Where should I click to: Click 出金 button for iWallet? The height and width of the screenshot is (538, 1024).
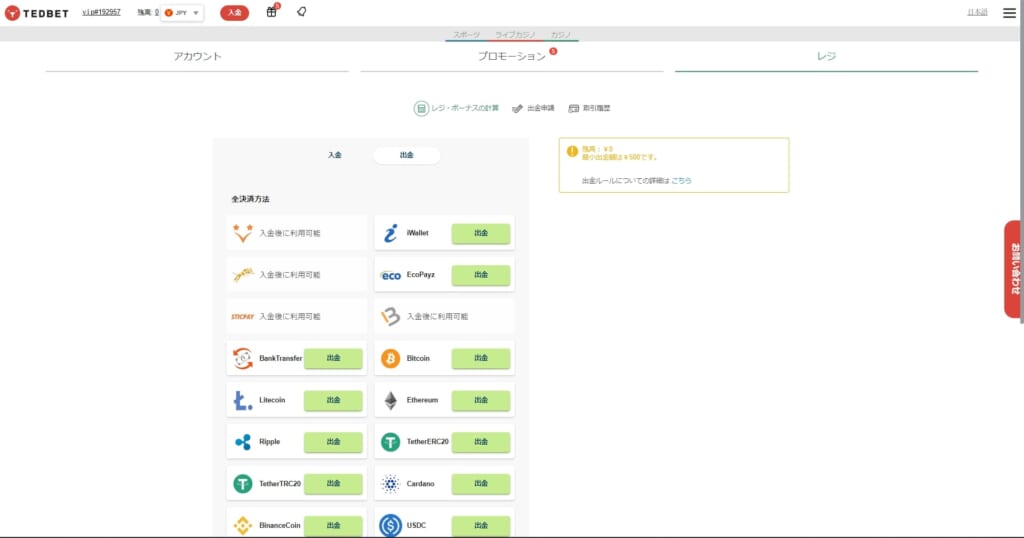tap(481, 233)
